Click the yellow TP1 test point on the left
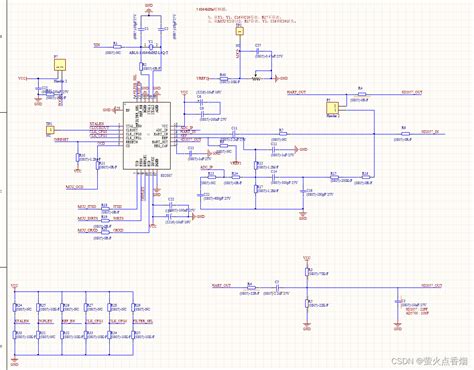Image resolution: width=474 pixels, height=370 pixels. [49, 130]
